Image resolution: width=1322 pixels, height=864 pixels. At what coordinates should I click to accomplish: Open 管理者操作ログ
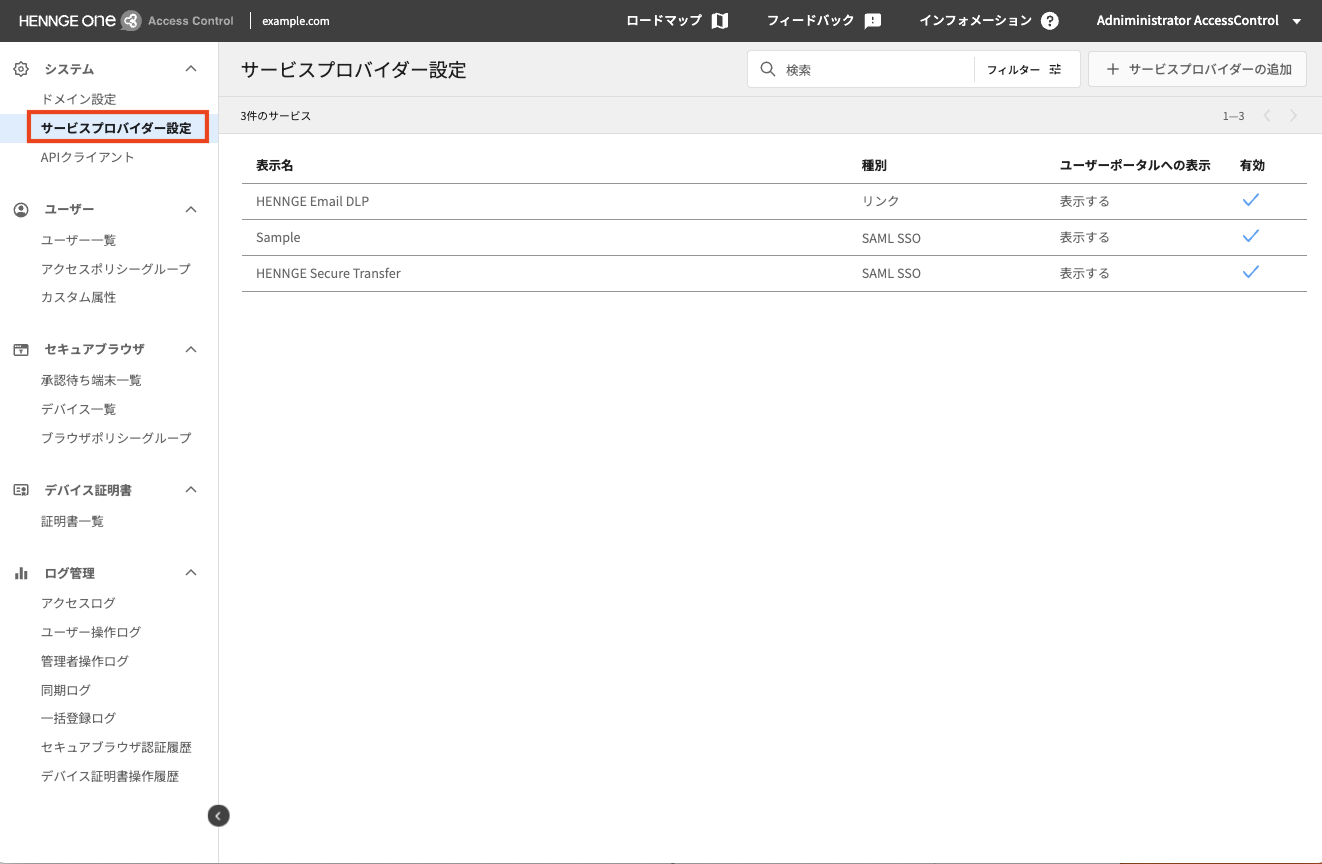(x=84, y=661)
